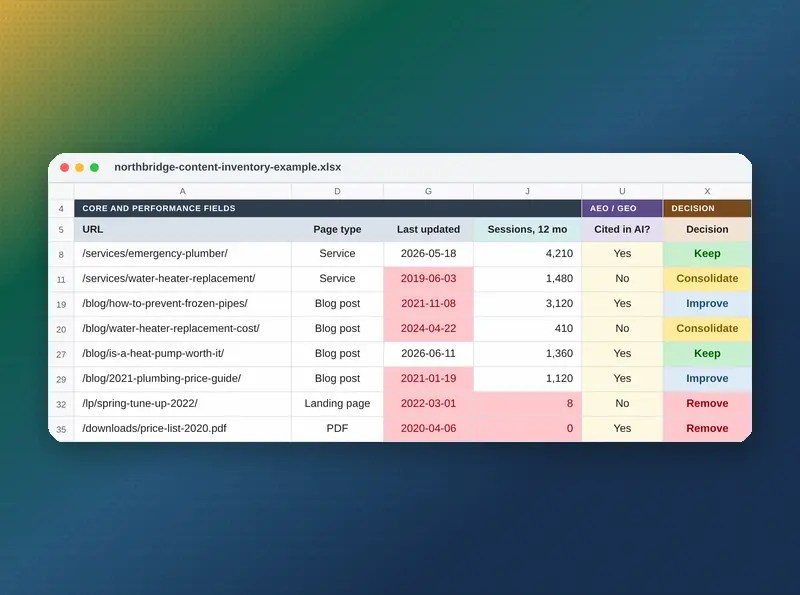Select row number 27
The image size is (800, 595).
(x=61, y=354)
